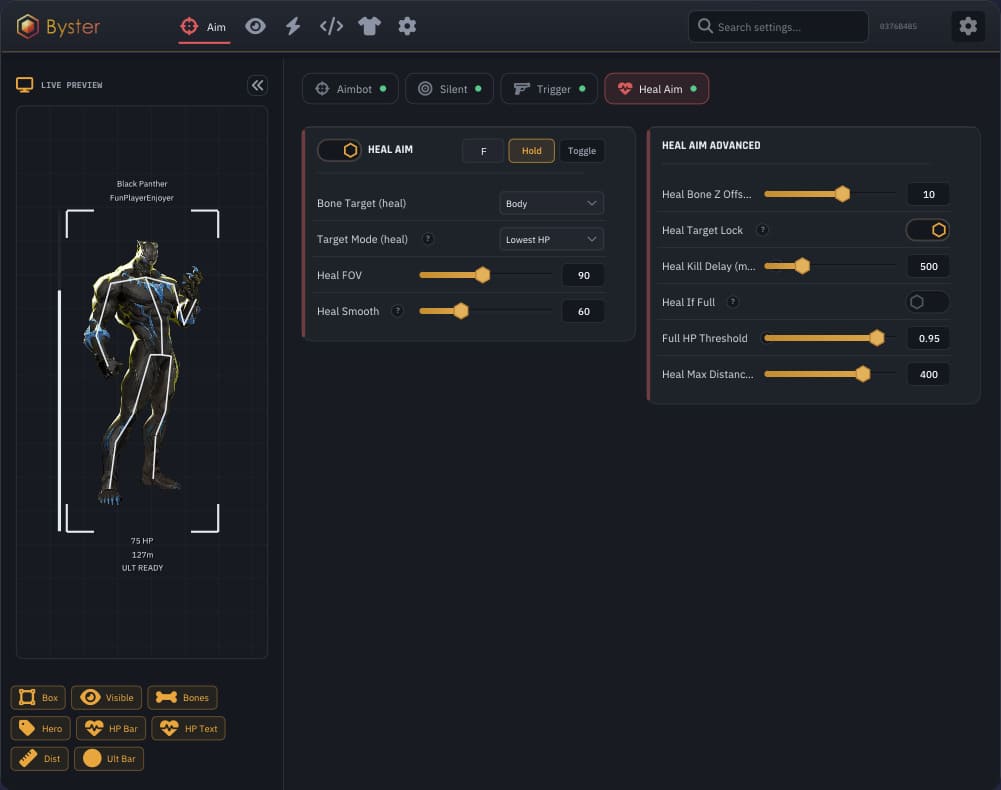Click the '127m' distance preview text
The width and height of the screenshot is (1001, 790).
coord(142,554)
